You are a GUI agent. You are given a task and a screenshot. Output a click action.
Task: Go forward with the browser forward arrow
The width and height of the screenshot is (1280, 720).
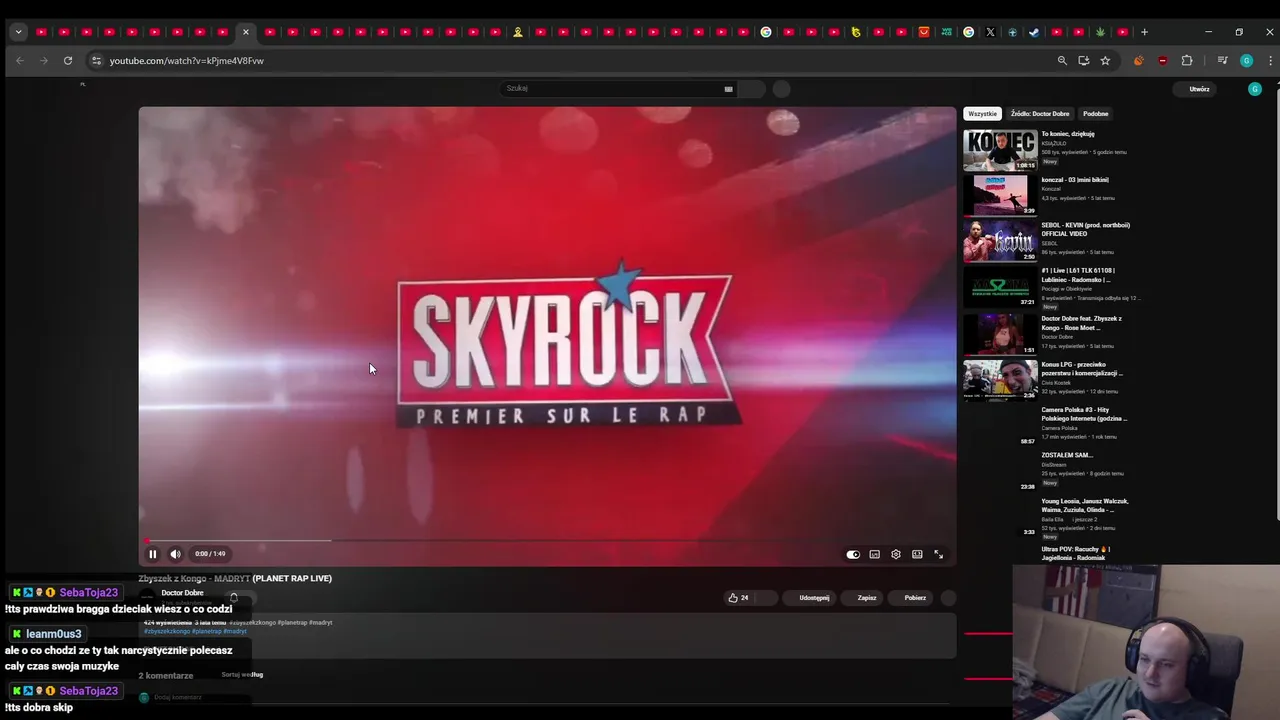[x=43, y=61]
